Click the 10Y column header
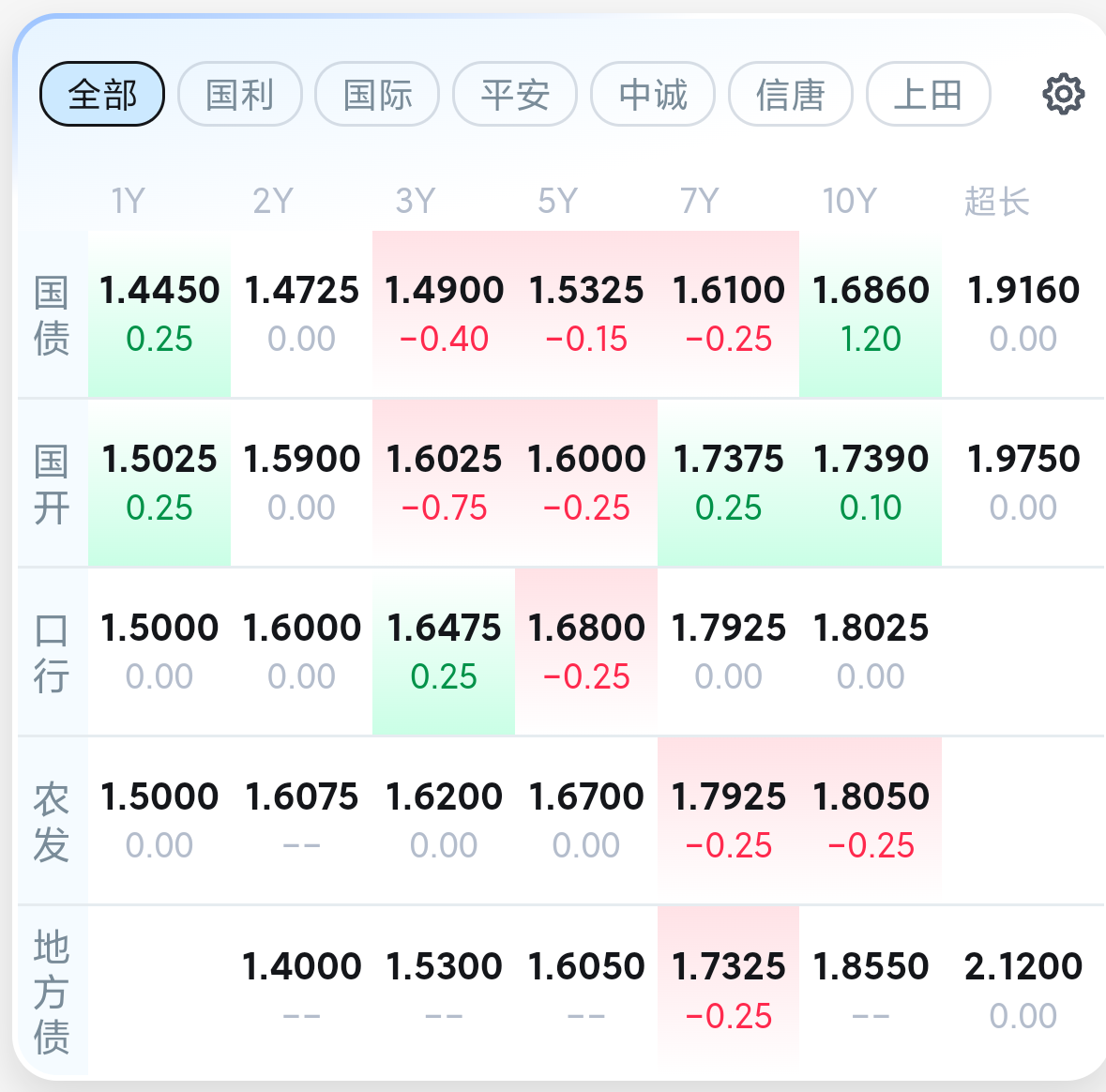The width and height of the screenshot is (1106, 1092). [849, 201]
